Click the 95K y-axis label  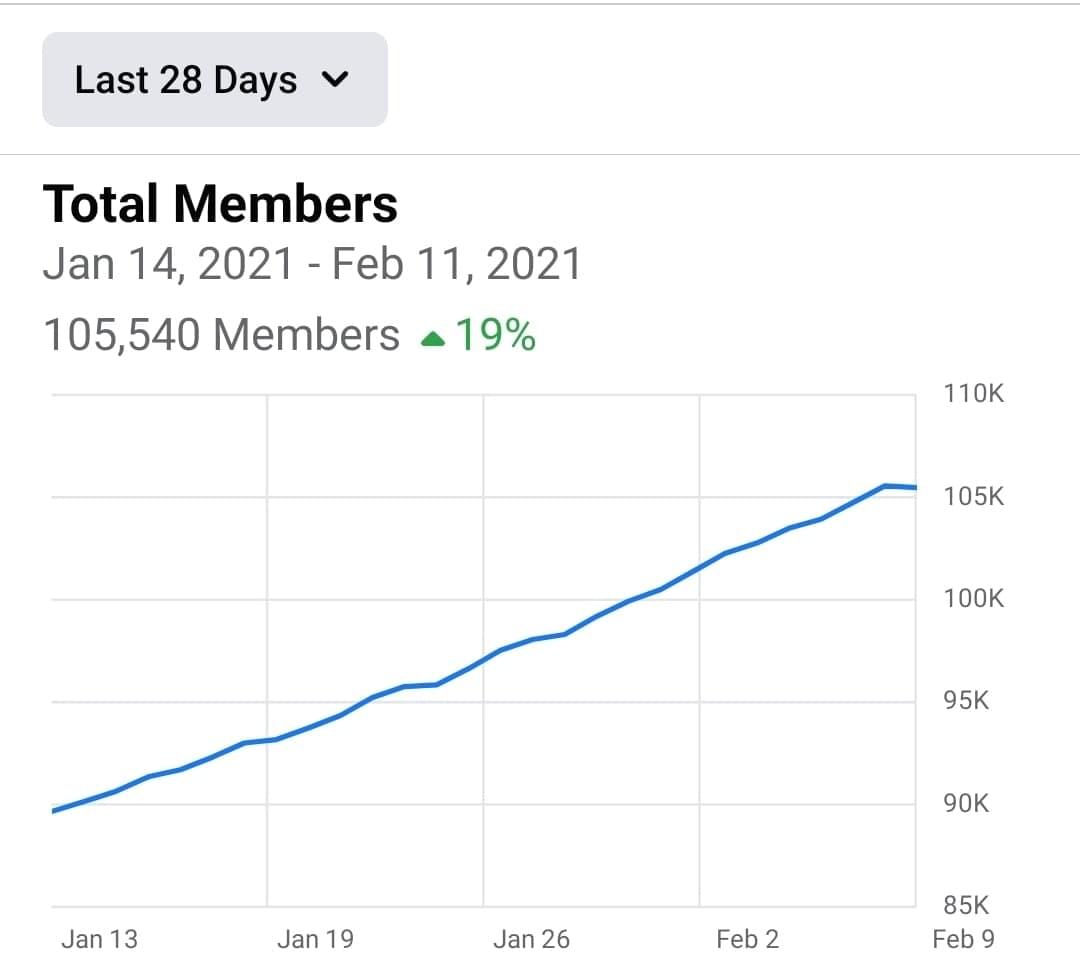[966, 701]
